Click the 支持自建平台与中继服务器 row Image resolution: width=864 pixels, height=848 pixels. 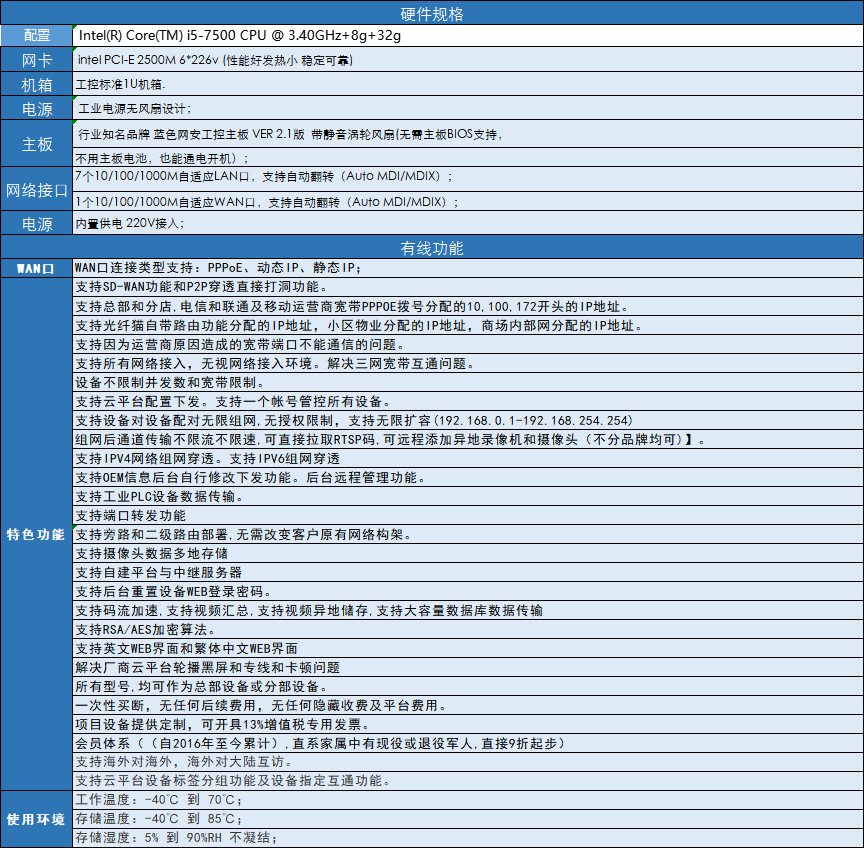click(x=468, y=572)
